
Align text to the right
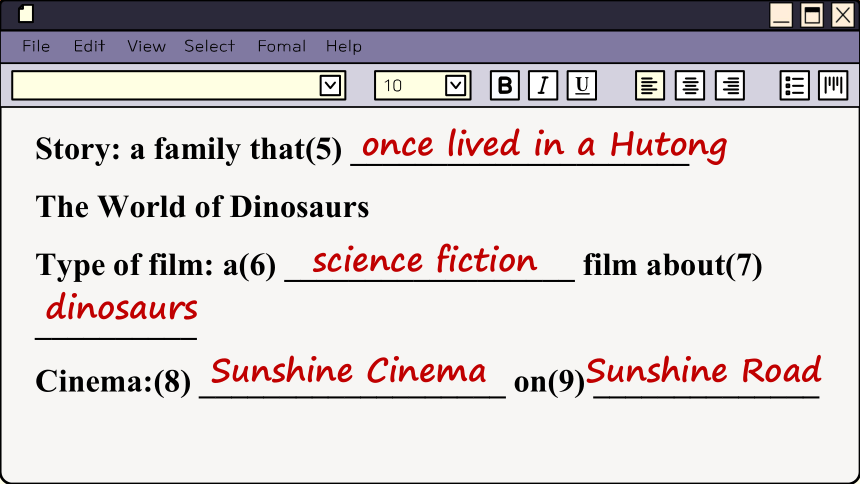coord(730,85)
